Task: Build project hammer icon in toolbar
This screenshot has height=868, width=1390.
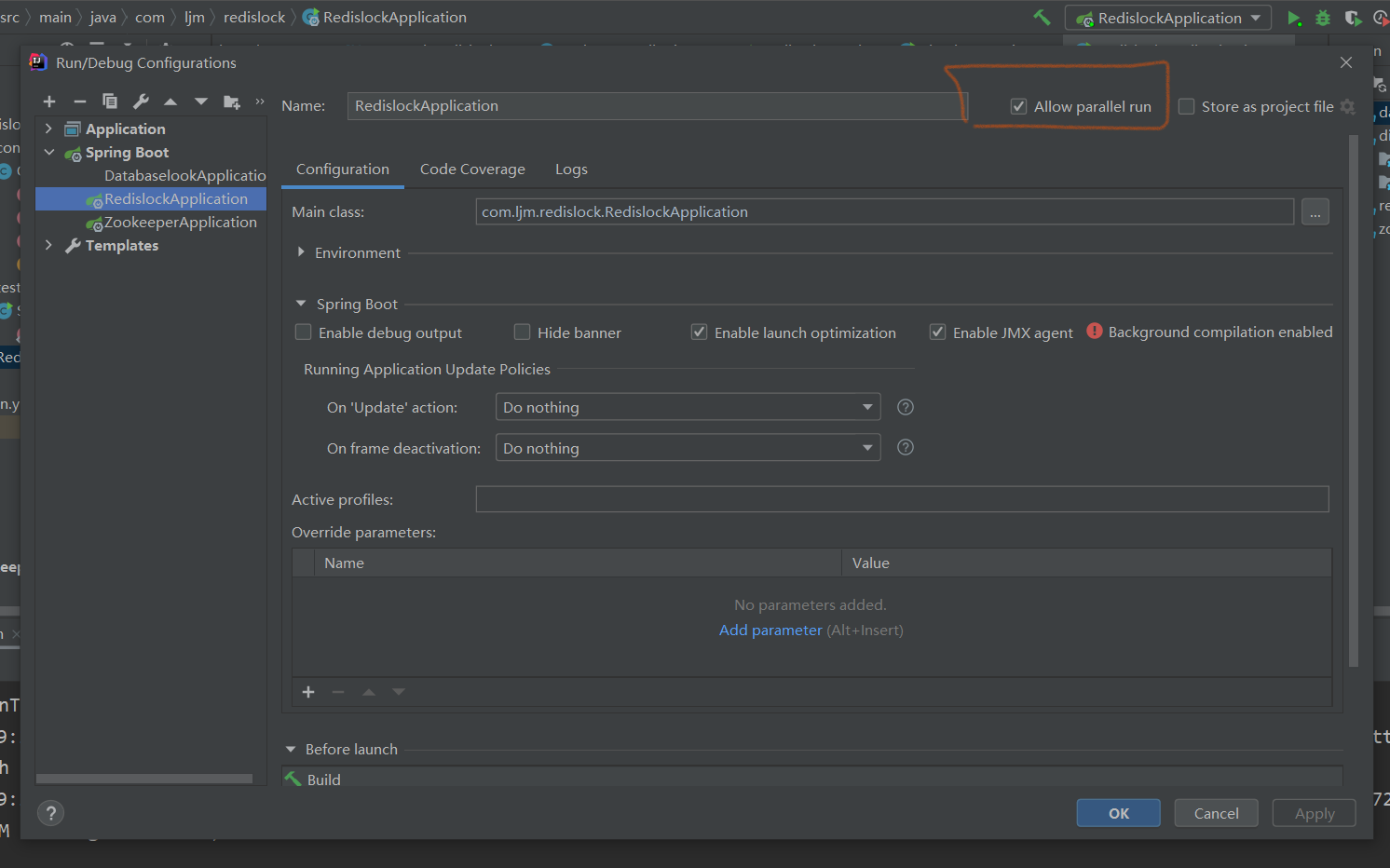Action: (1042, 17)
